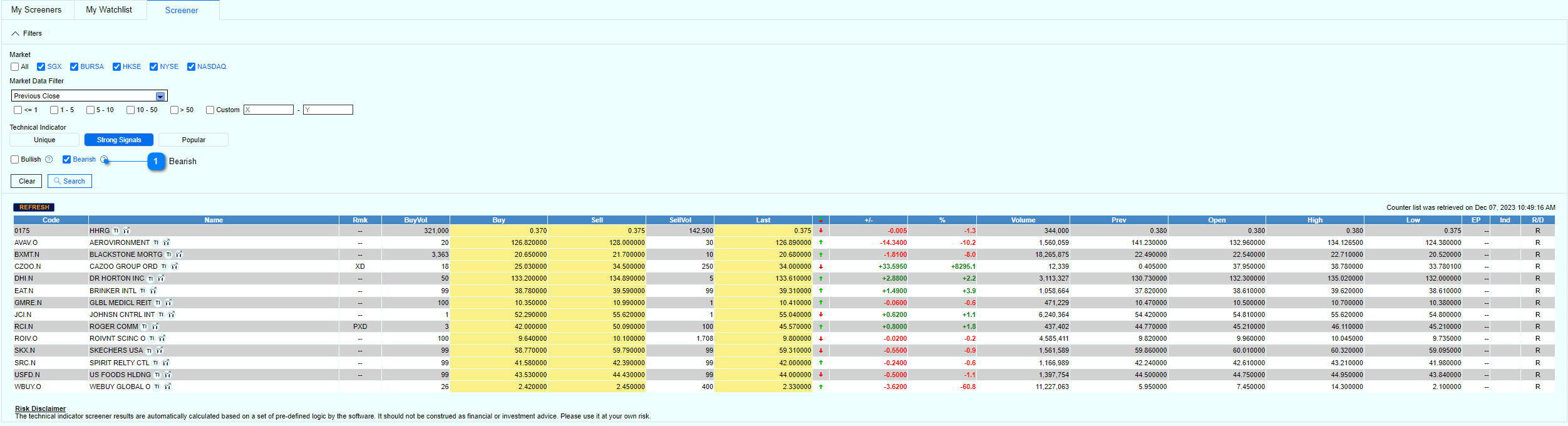Click TI icon for ROGER COMM
This screenshot has height=426, width=1568.
(x=144, y=326)
